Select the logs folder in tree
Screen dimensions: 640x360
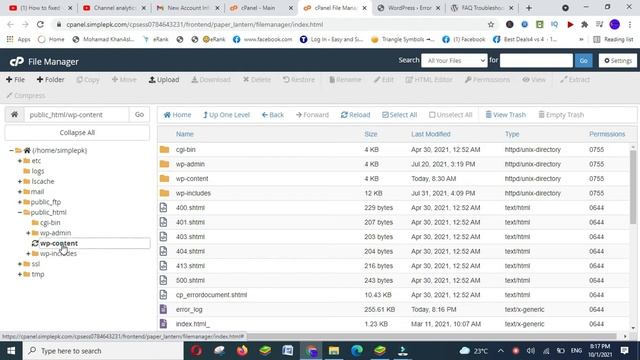coord(38,171)
